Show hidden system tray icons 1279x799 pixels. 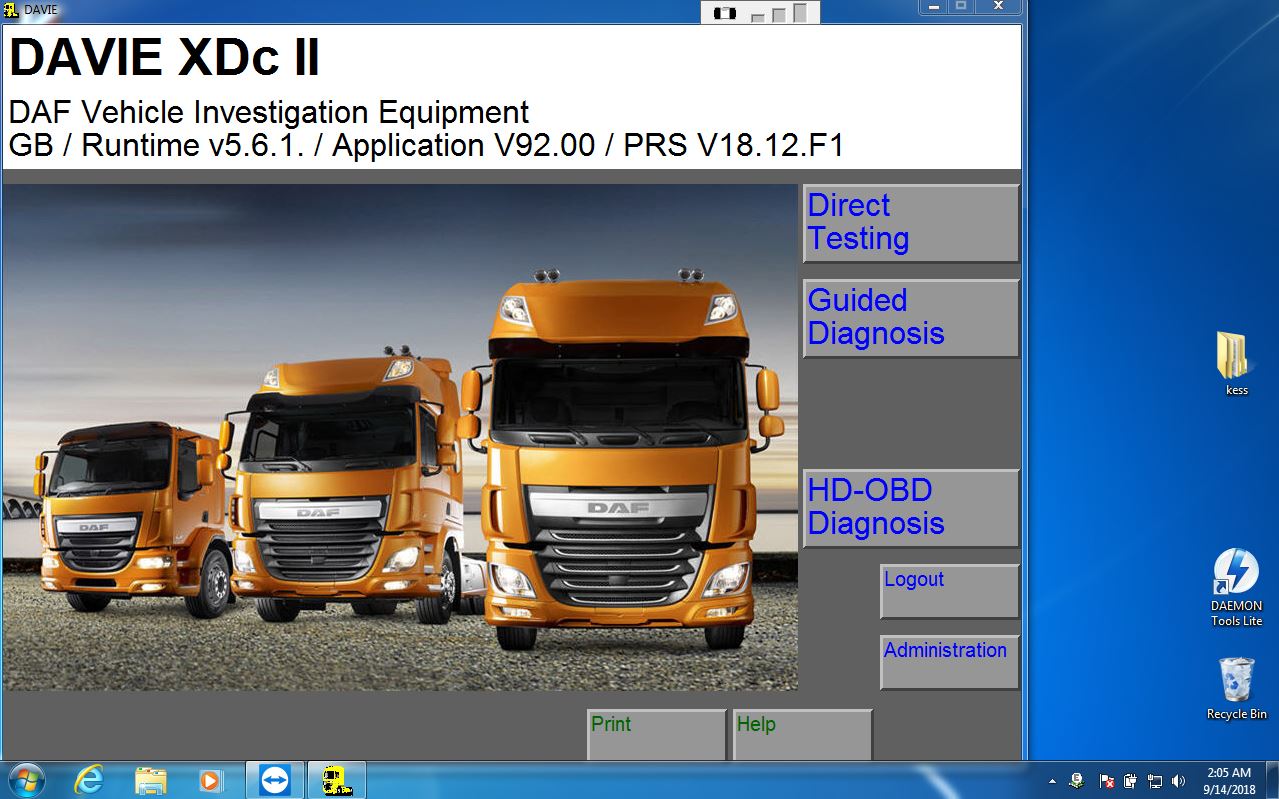tap(1052, 781)
